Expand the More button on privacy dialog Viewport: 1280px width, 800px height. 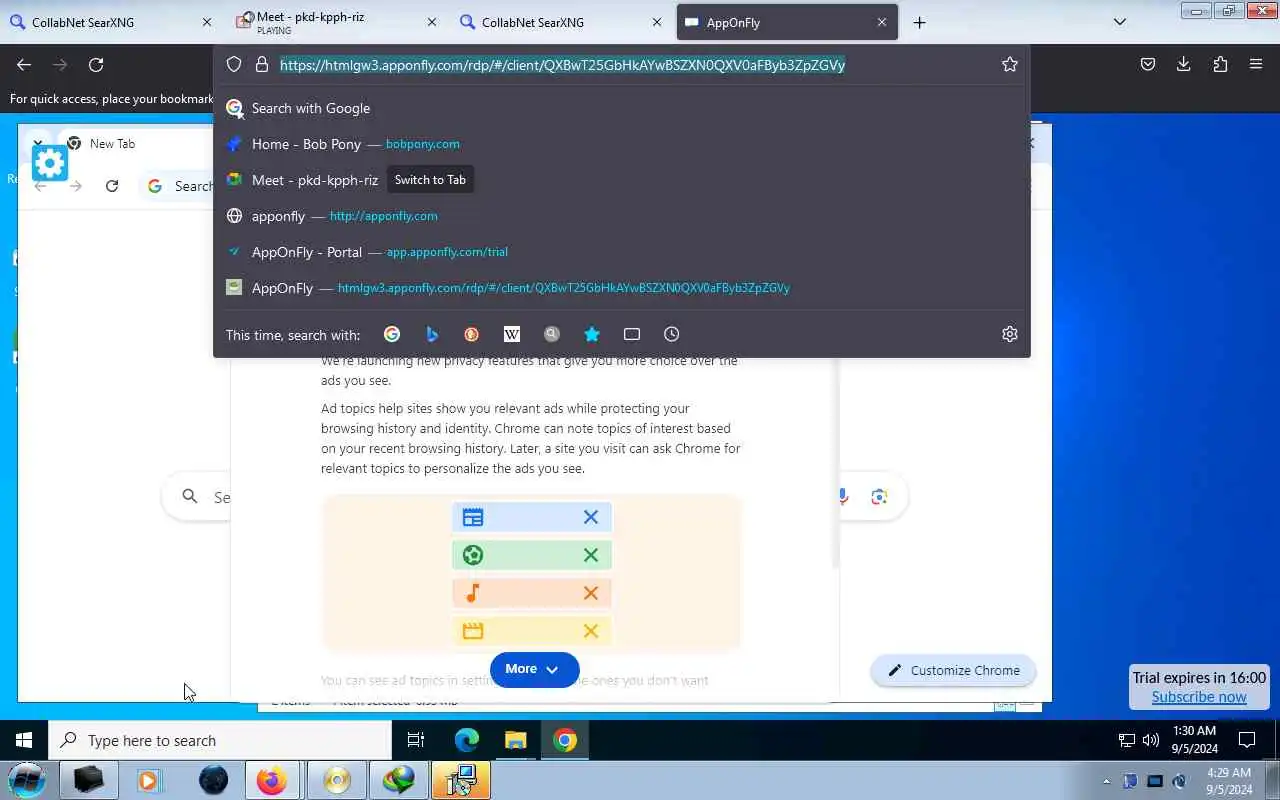click(534, 669)
